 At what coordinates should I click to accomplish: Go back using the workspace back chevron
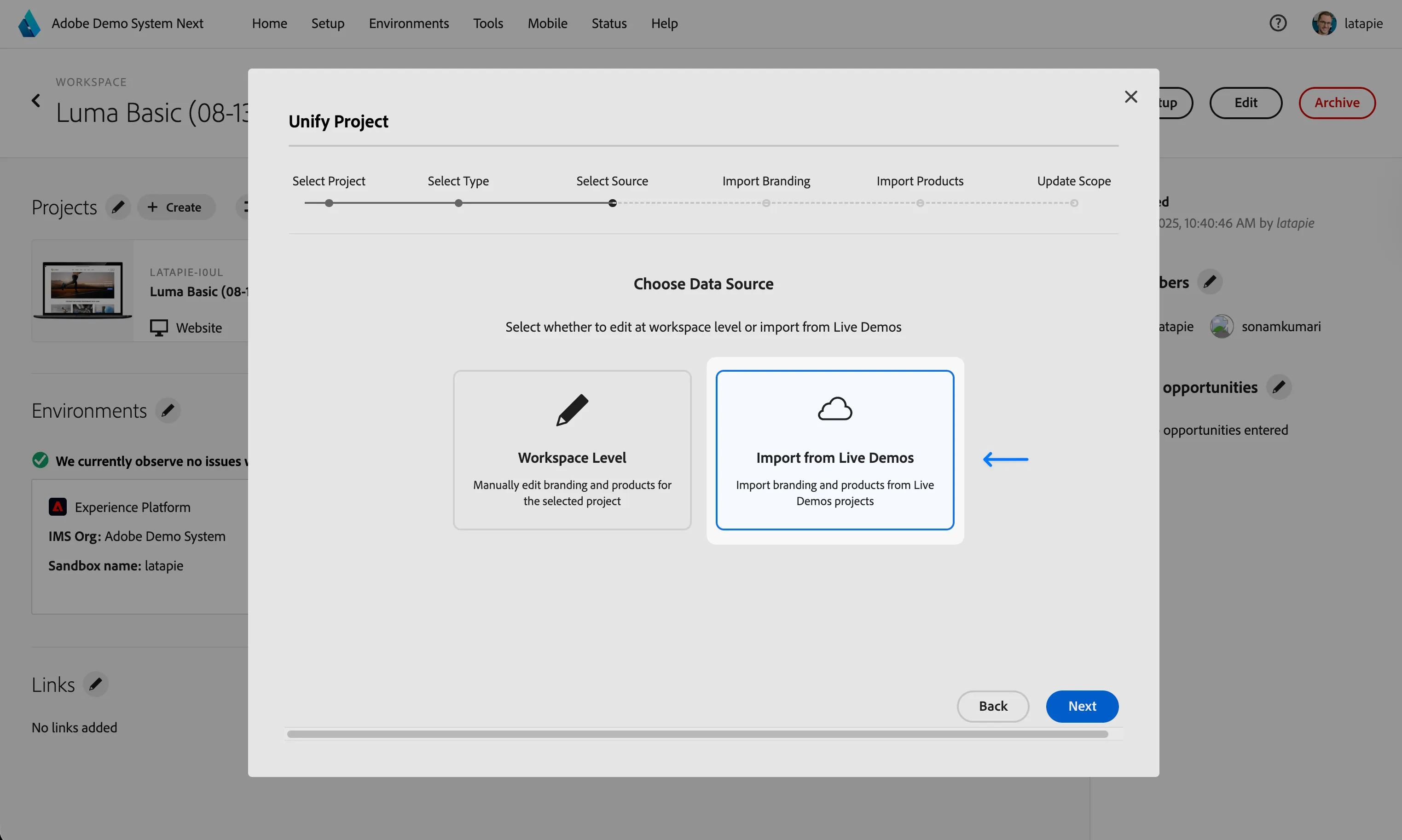36,101
